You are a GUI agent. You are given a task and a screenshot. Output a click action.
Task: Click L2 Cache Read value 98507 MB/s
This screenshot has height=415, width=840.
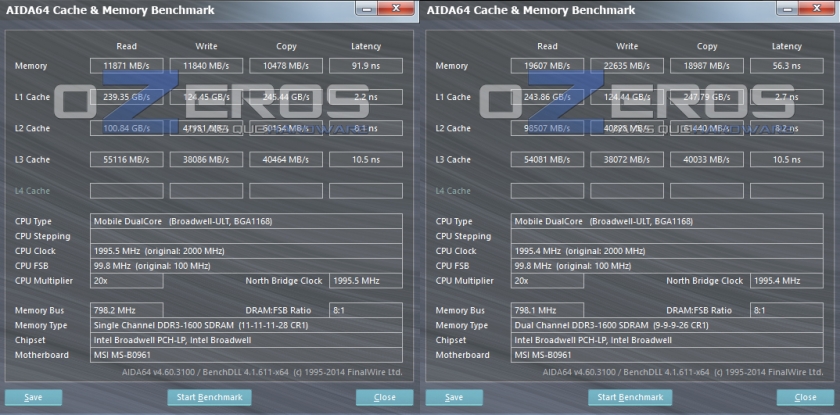click(x=547, y=128)
